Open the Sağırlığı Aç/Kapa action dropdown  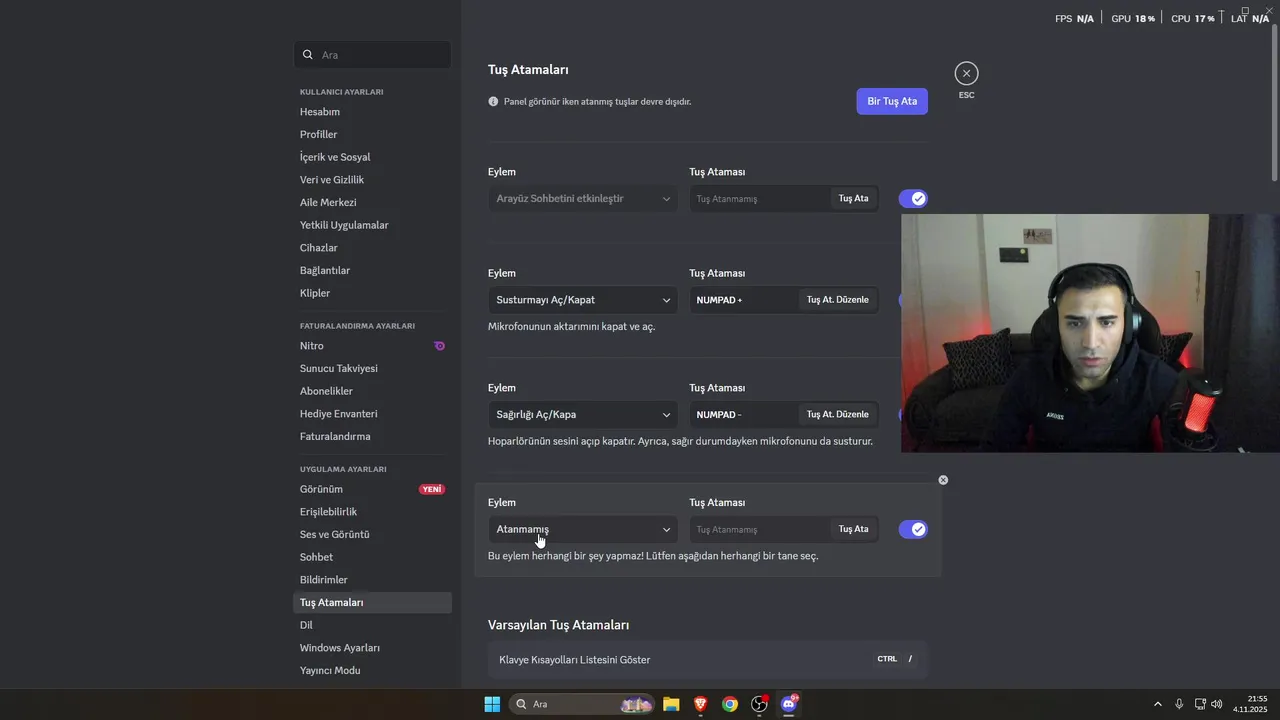tap(583, 414)
